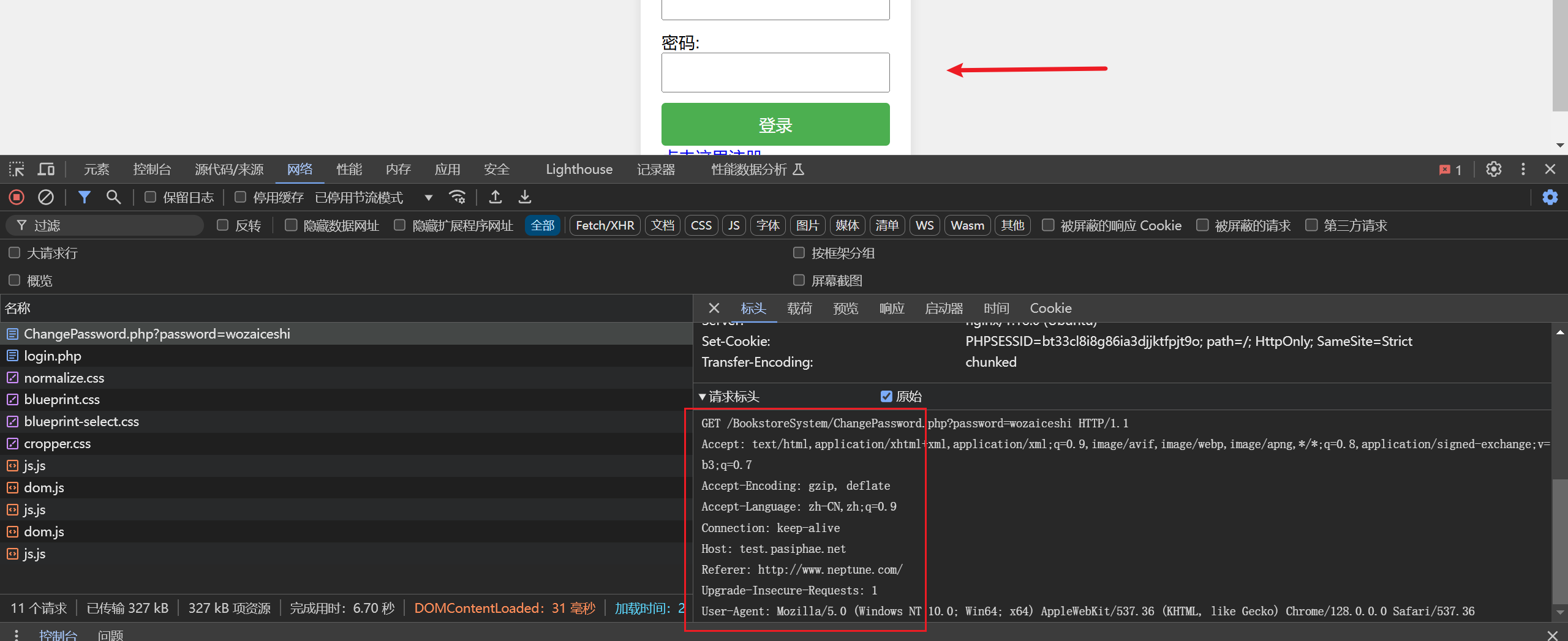Filter requests by Fetch/XHR

[605, 225]
